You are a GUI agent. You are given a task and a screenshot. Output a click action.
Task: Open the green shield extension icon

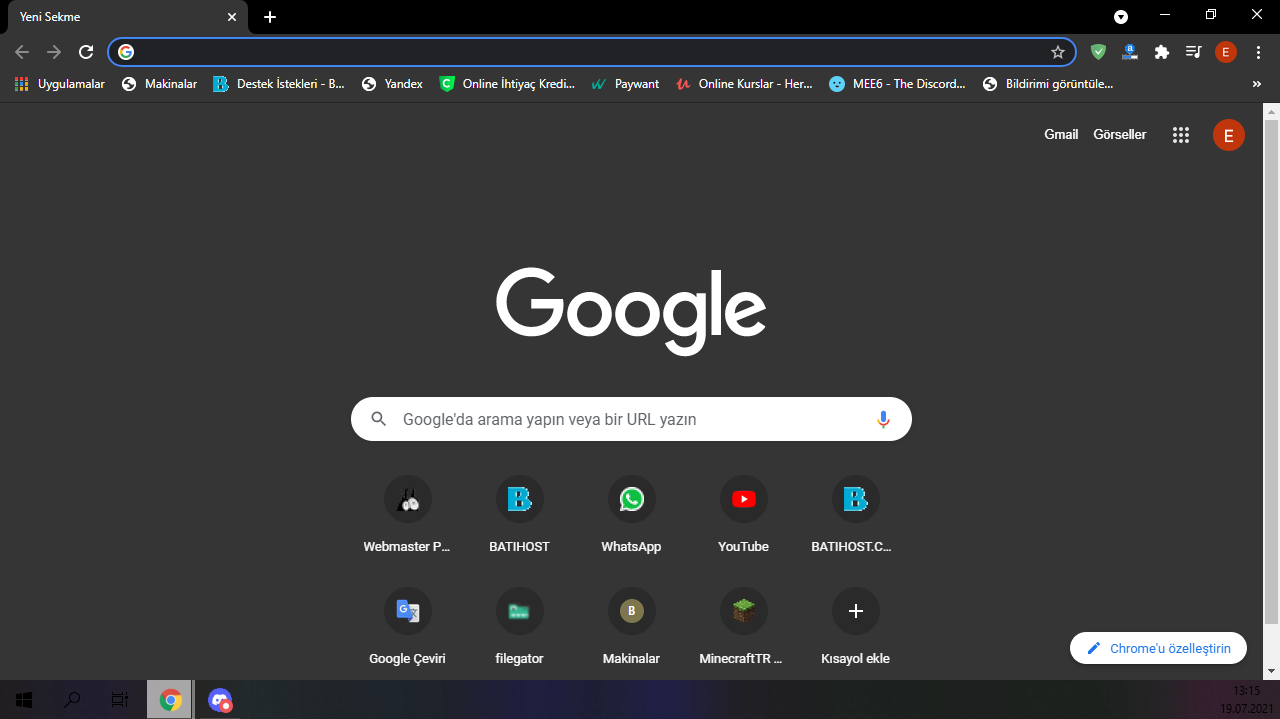point(1098,52)
